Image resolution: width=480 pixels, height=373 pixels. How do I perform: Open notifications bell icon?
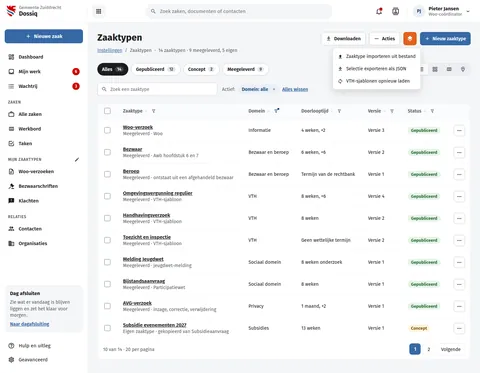click(379, 11)
